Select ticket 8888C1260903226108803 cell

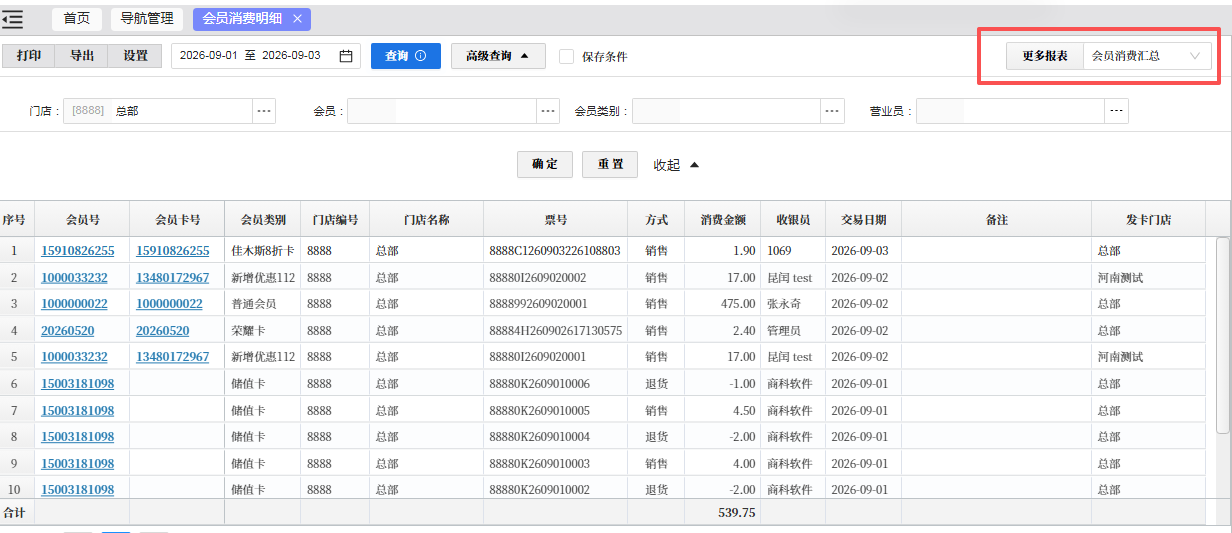[556, 251]
